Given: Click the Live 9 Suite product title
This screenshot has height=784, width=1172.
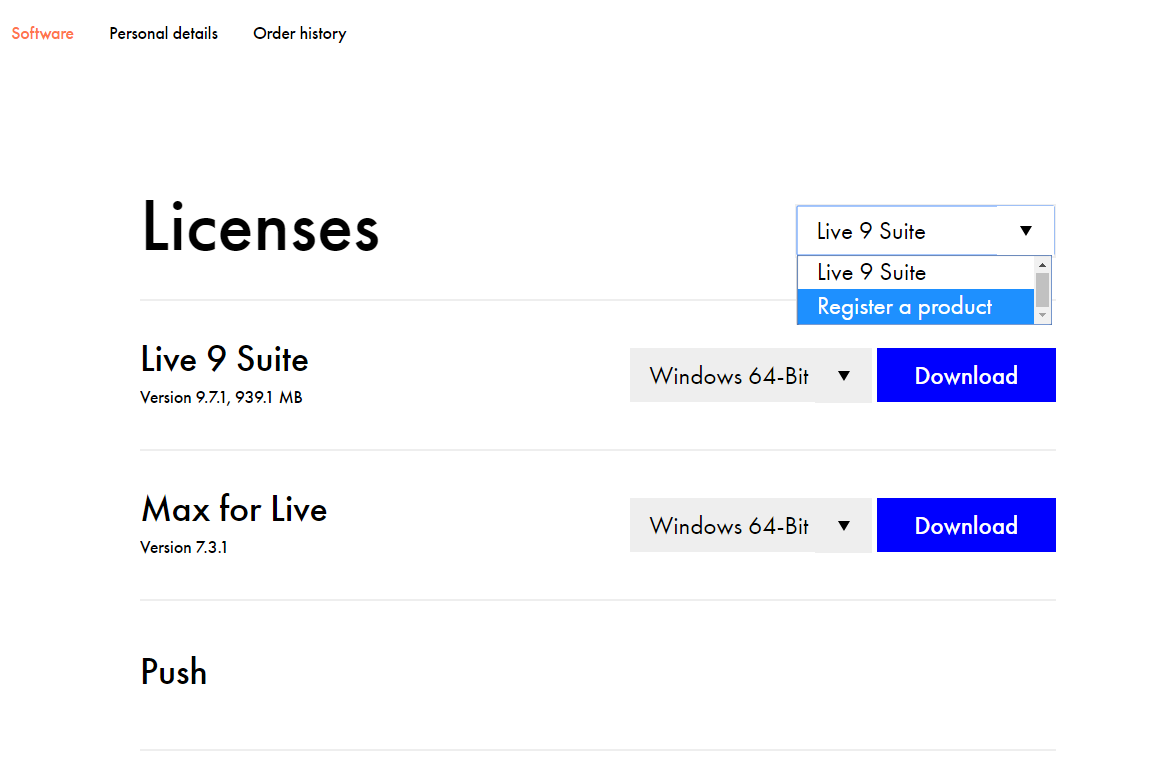Looking at the screenshot, I should point(224,359).
